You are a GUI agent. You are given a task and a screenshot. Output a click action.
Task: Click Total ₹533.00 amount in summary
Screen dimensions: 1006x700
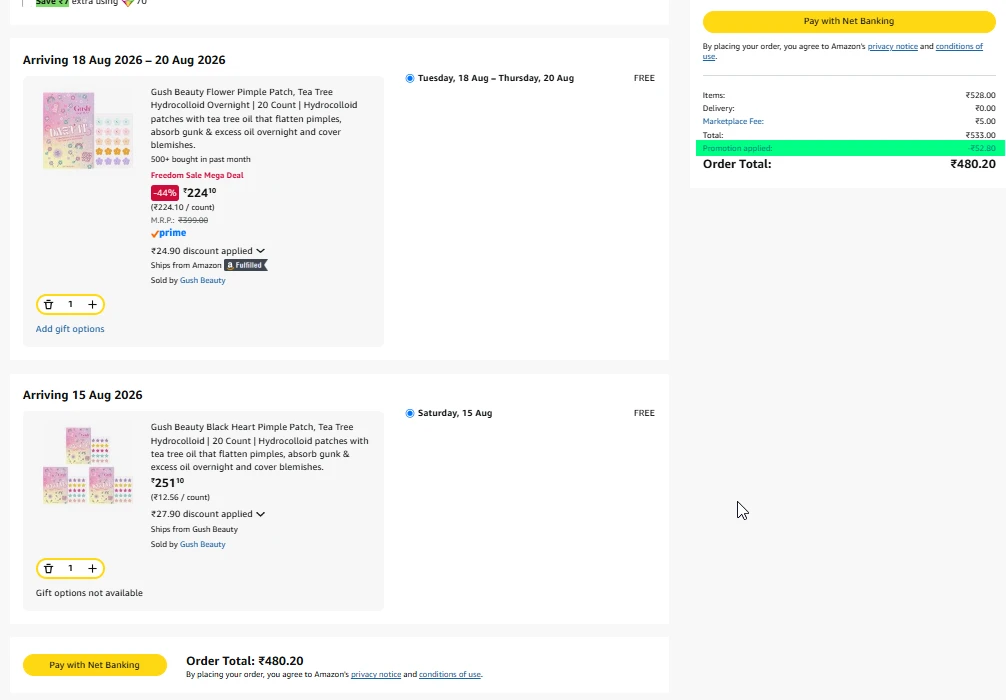point(980,135)
